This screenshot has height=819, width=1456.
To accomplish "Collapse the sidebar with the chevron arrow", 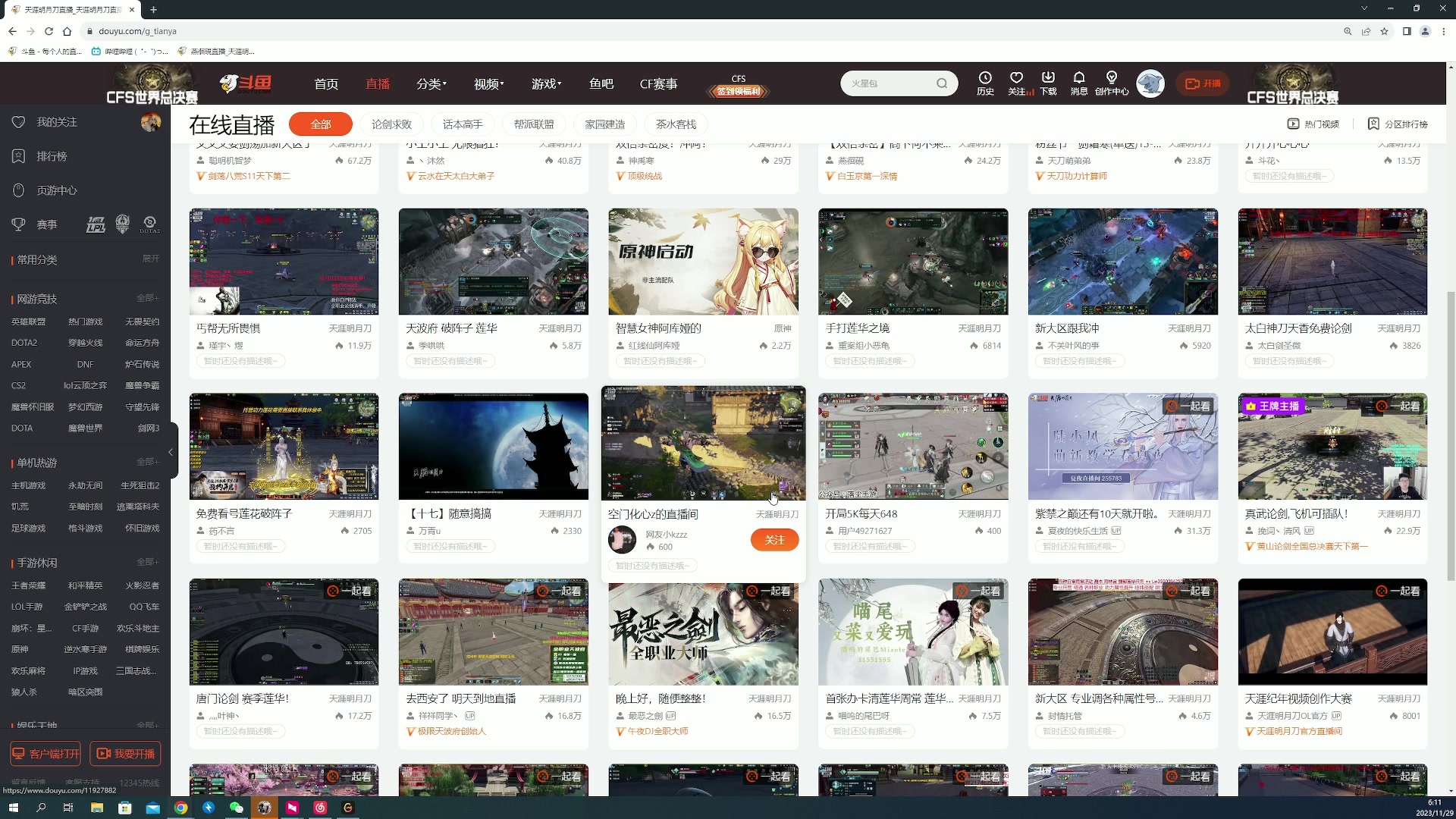I will pos(171,452).
